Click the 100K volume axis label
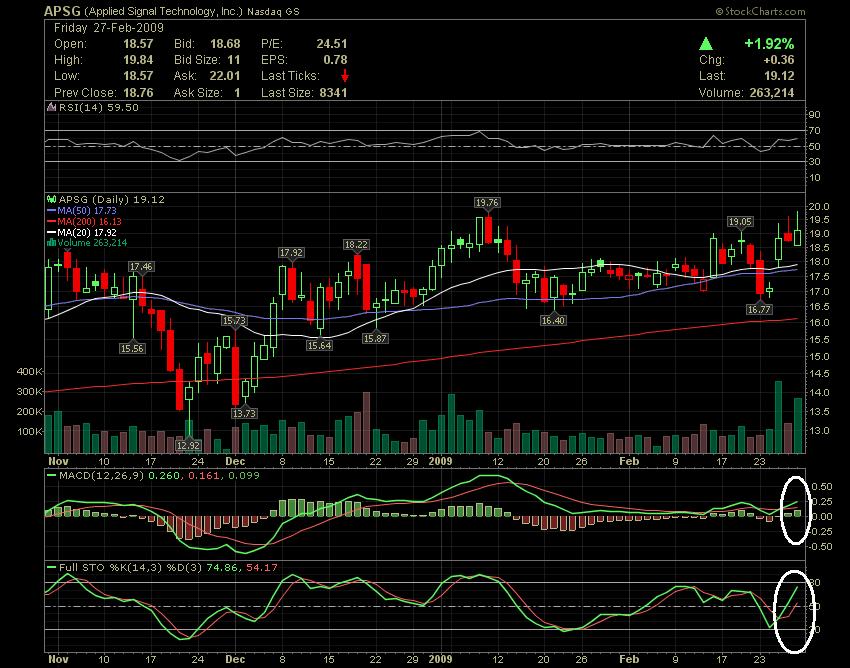 29,432
